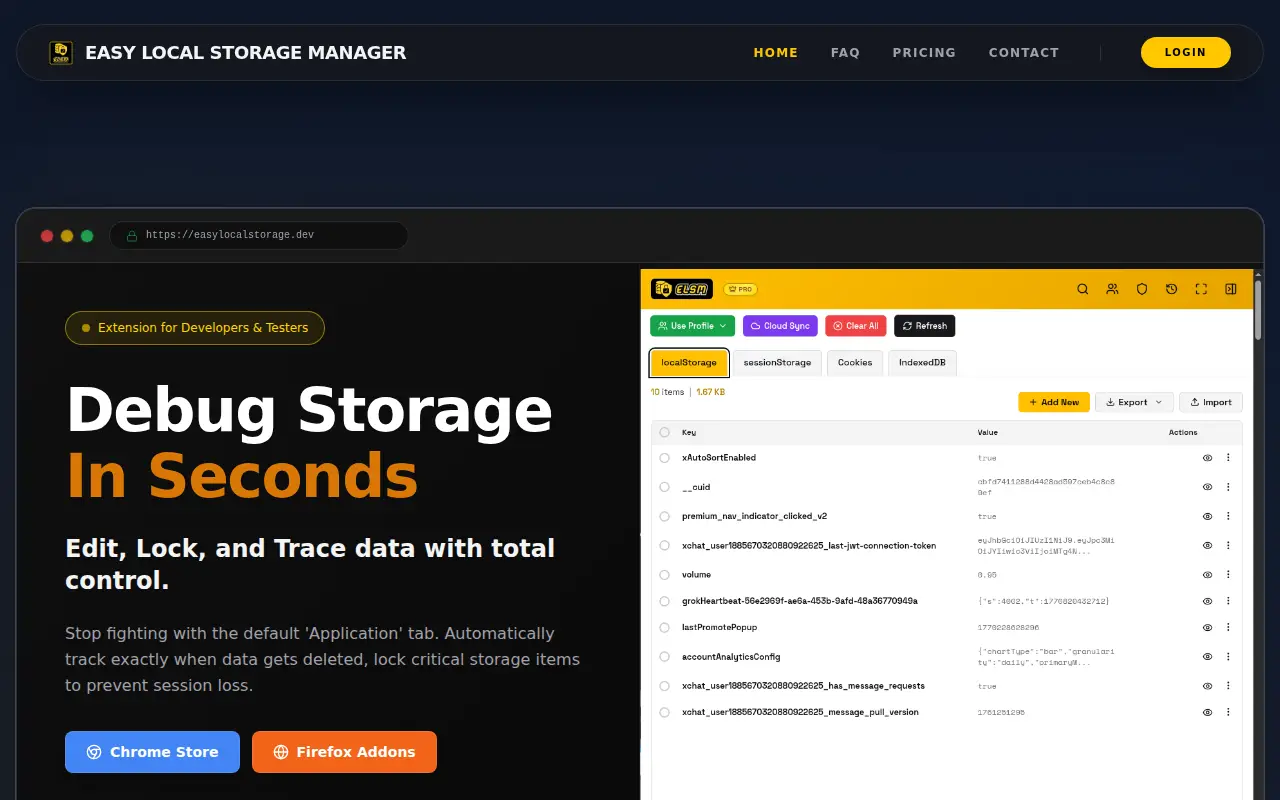Open kebab menu for grokHeartbeat row
This screenshot has width=1280, height=800.
pyautogui.click(x=1228, y=602)
